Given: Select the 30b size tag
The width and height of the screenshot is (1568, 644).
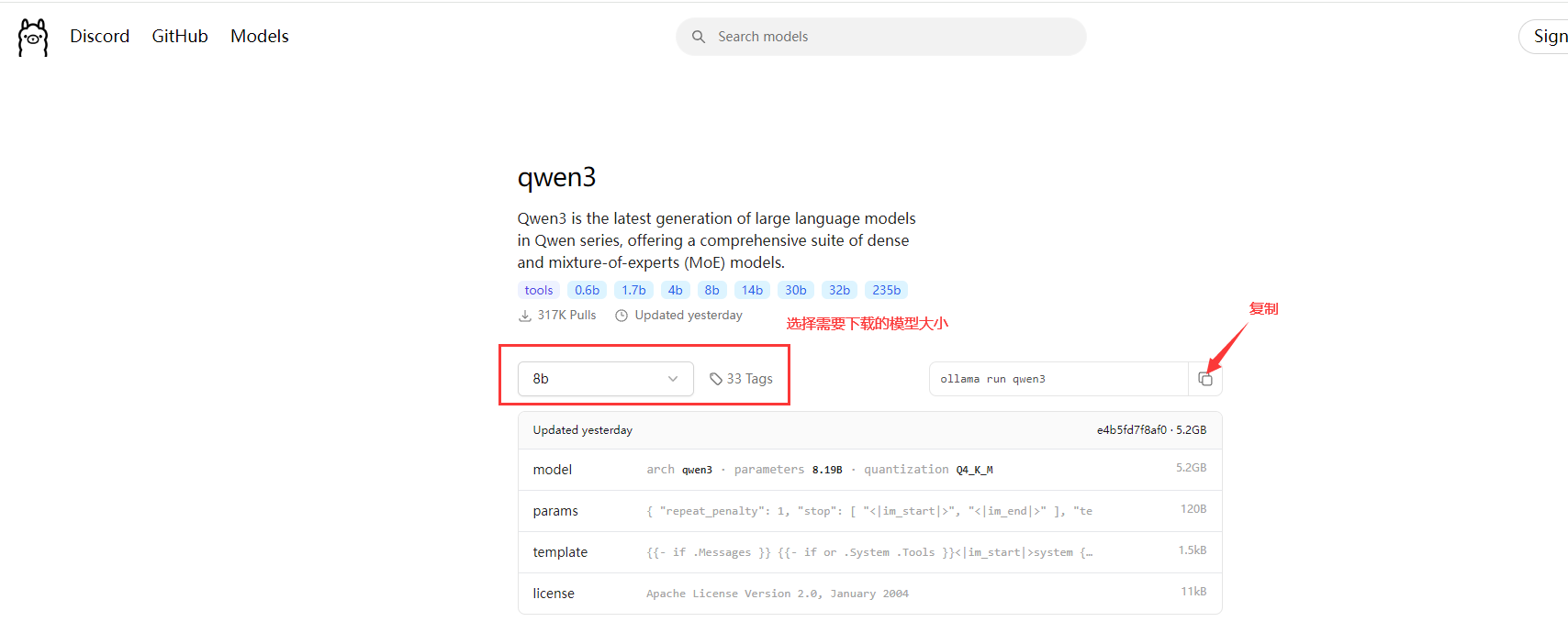Looking at the screenshot, I should coord(796,290).
